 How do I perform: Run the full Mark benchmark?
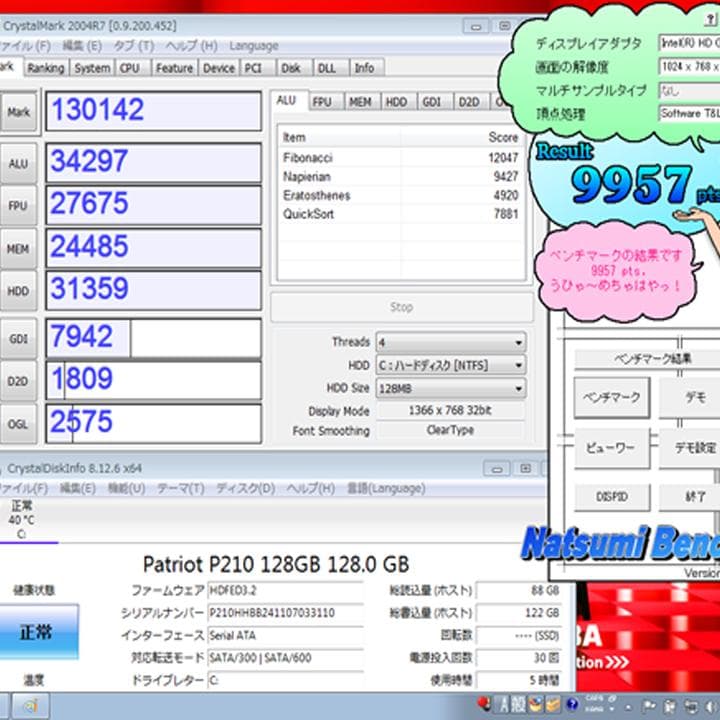[18, 112]
